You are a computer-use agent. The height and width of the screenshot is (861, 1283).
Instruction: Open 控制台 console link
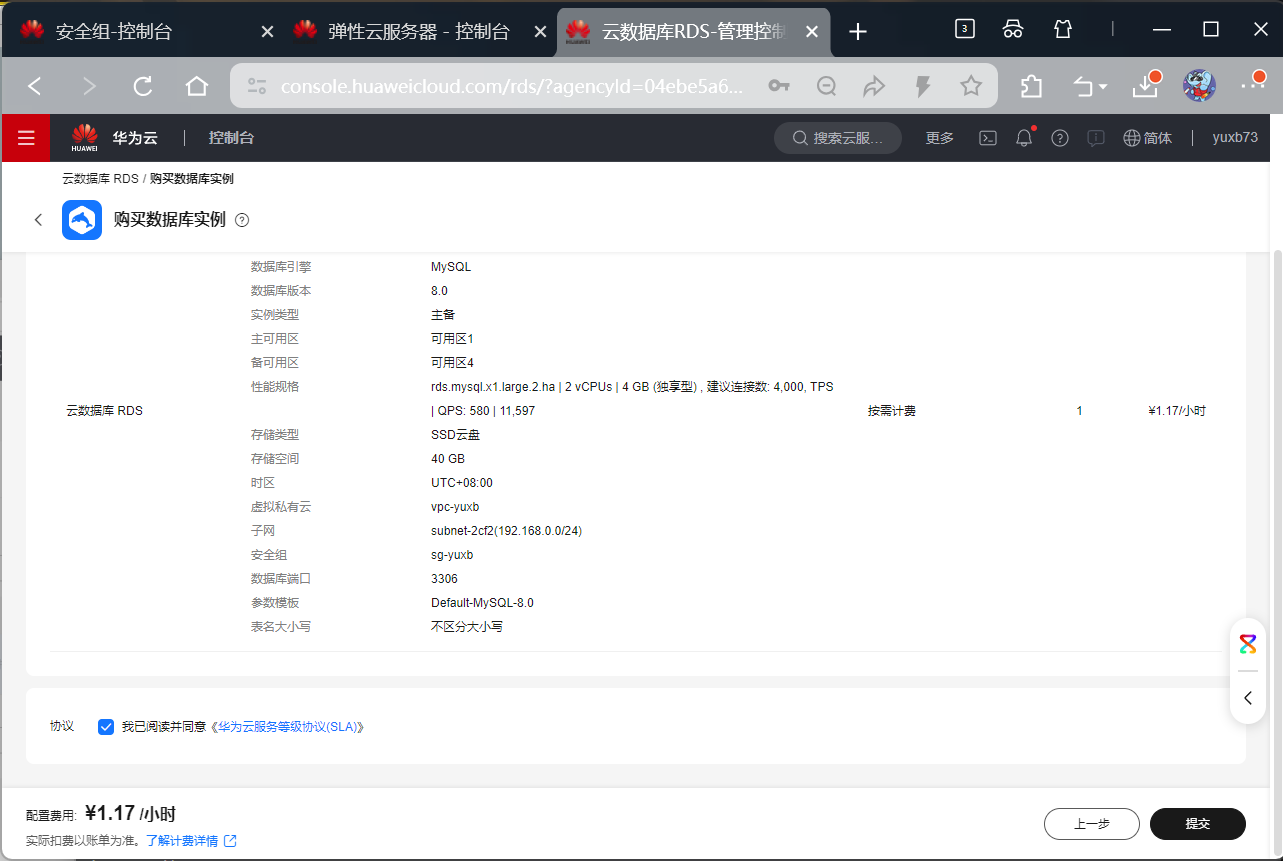pyautogui.click(x=231, y=138)
